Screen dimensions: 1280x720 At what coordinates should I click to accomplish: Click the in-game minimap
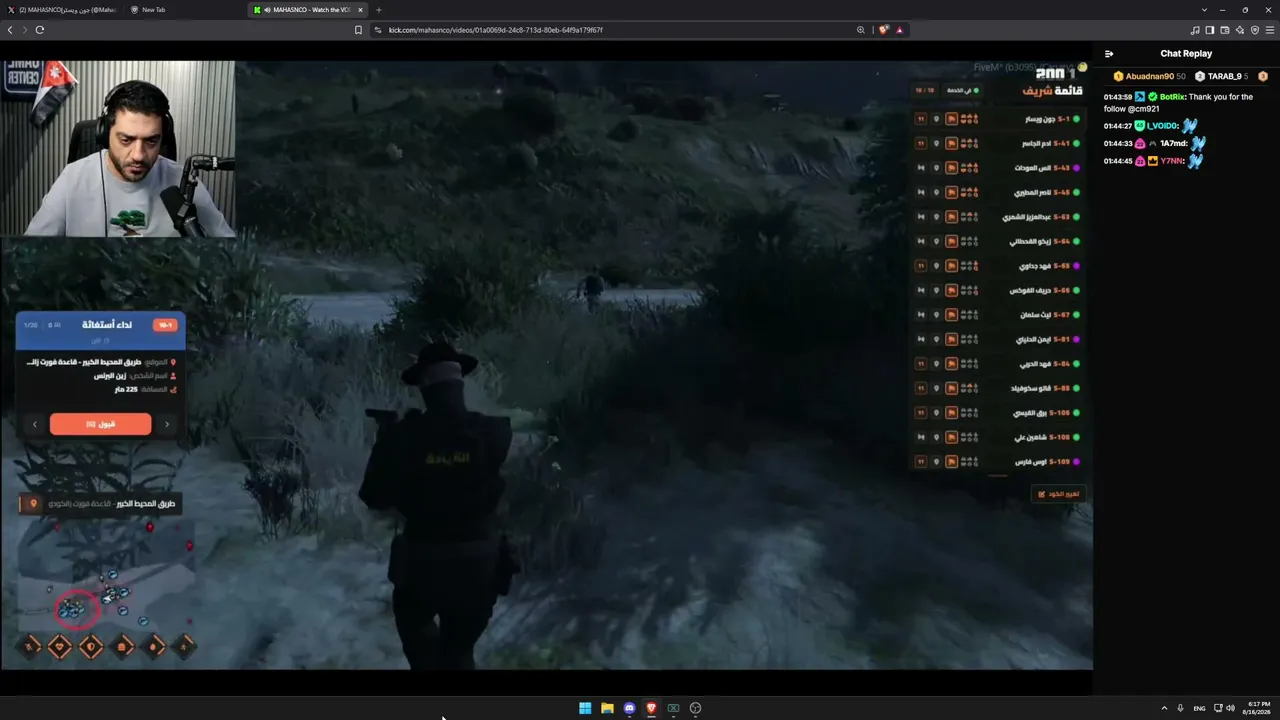(105, 573)
